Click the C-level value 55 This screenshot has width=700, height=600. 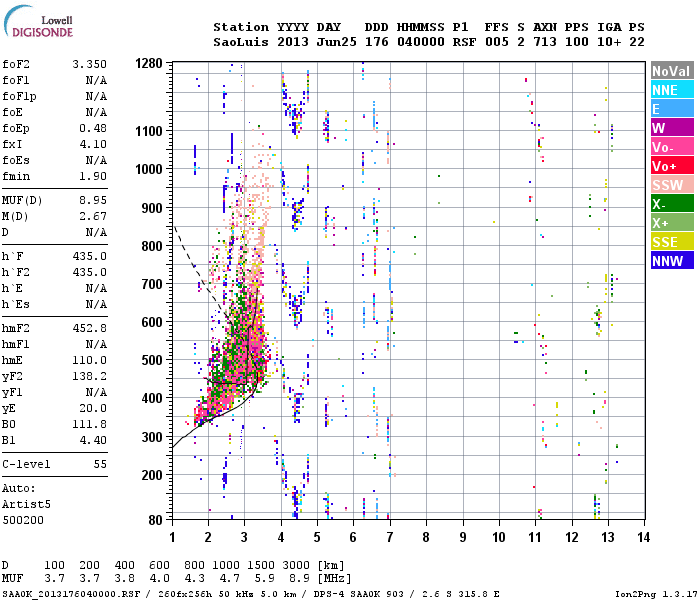100,464
